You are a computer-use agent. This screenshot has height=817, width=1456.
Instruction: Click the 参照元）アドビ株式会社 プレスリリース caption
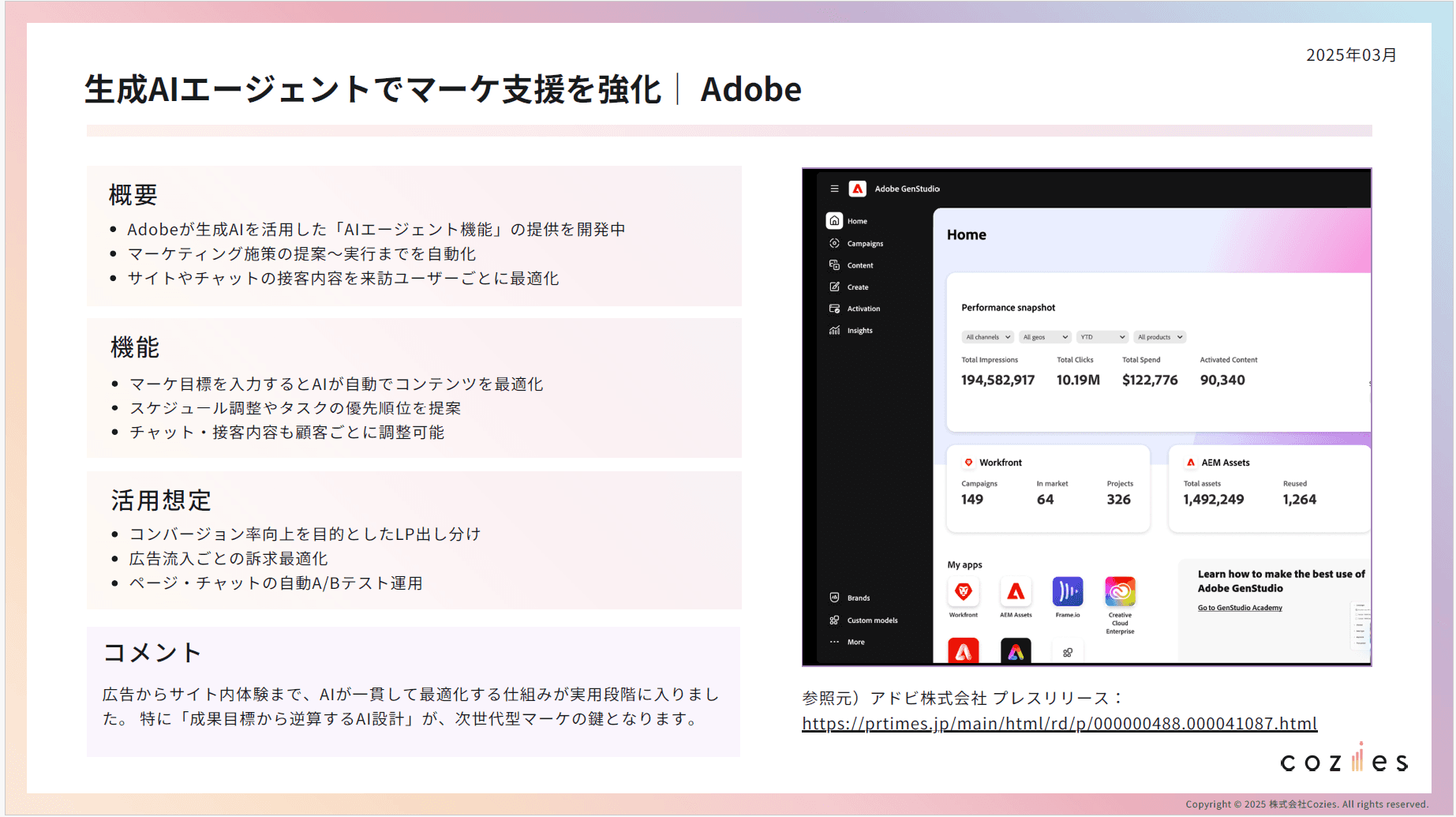[x=962, y=698]
